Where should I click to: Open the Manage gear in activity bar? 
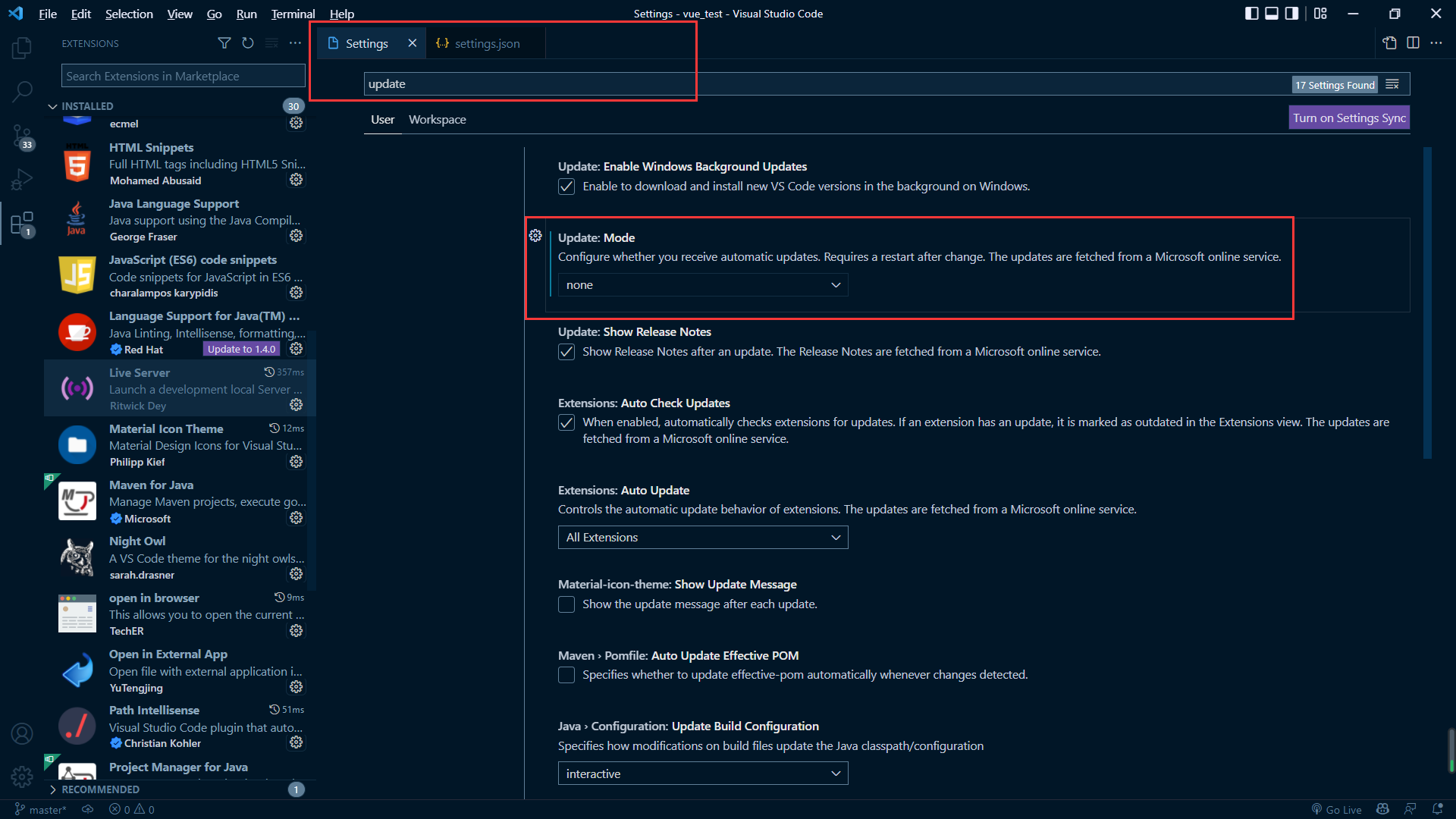[22, 777]
